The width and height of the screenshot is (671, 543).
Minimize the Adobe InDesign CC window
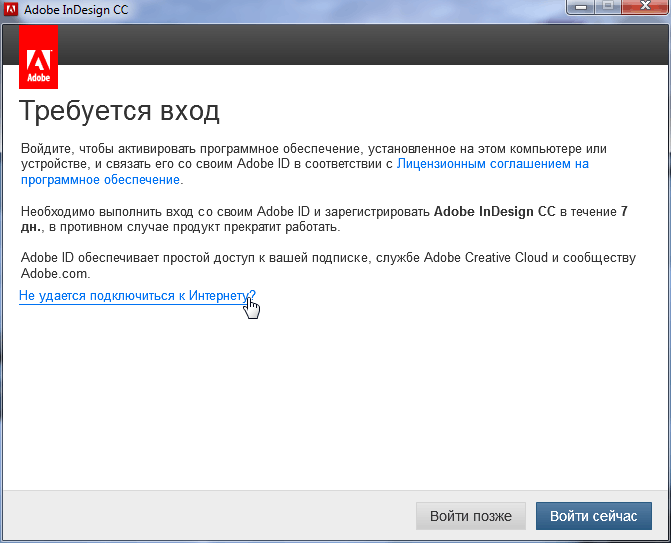pyautogui.click(x=581, y=7)
